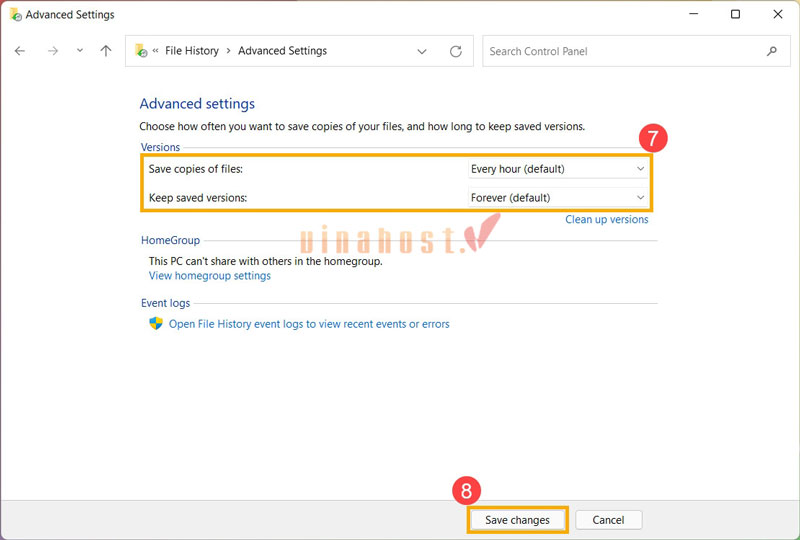The image size is (800, 540).
Task: Open File History event logs link
Action: coord(309,324)
